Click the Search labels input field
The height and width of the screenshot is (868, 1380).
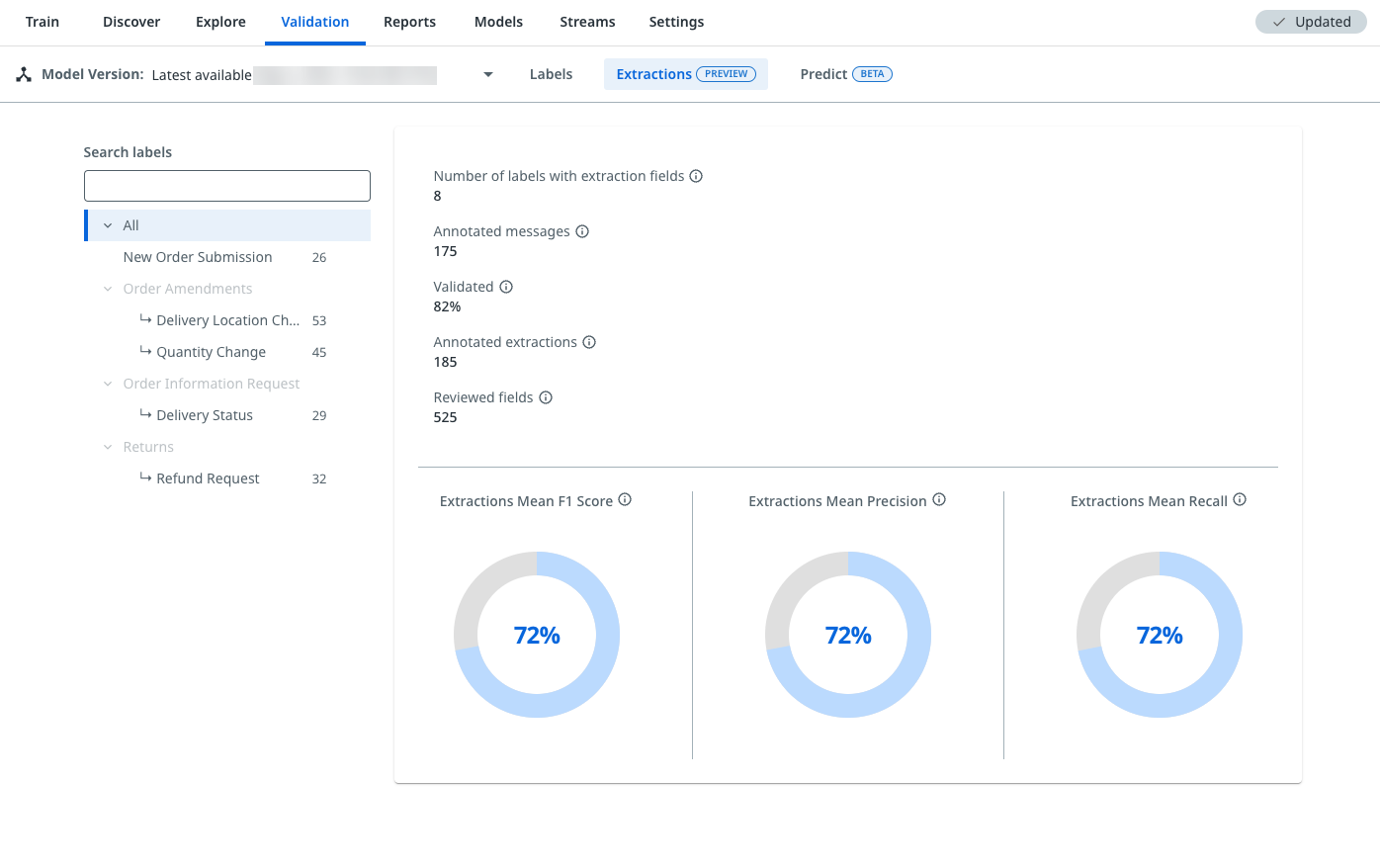click(x=226, y=185)
